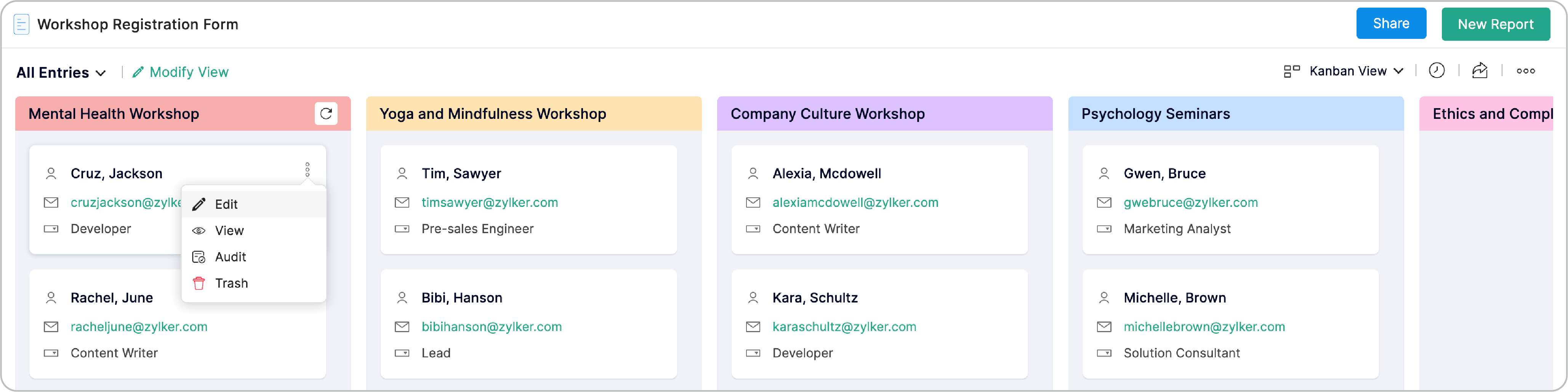Select View from the open context menu
The image size is (1568, 392).
229,230
